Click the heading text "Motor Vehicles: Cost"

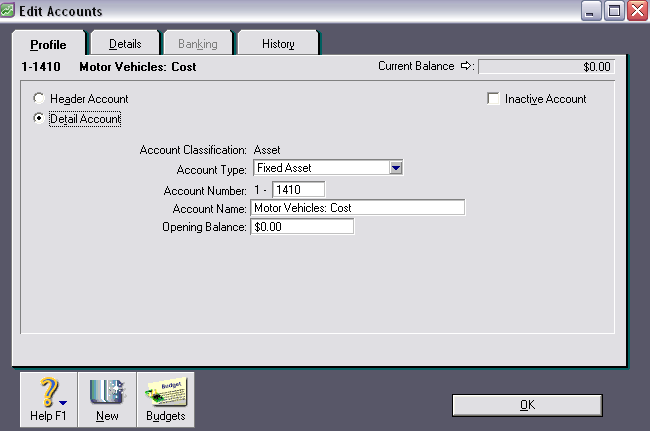coord(138,67)
